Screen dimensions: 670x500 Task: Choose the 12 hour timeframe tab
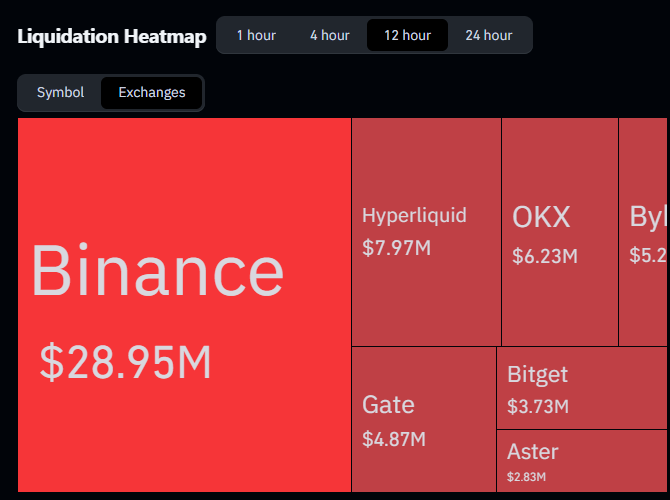pos(407,35)
